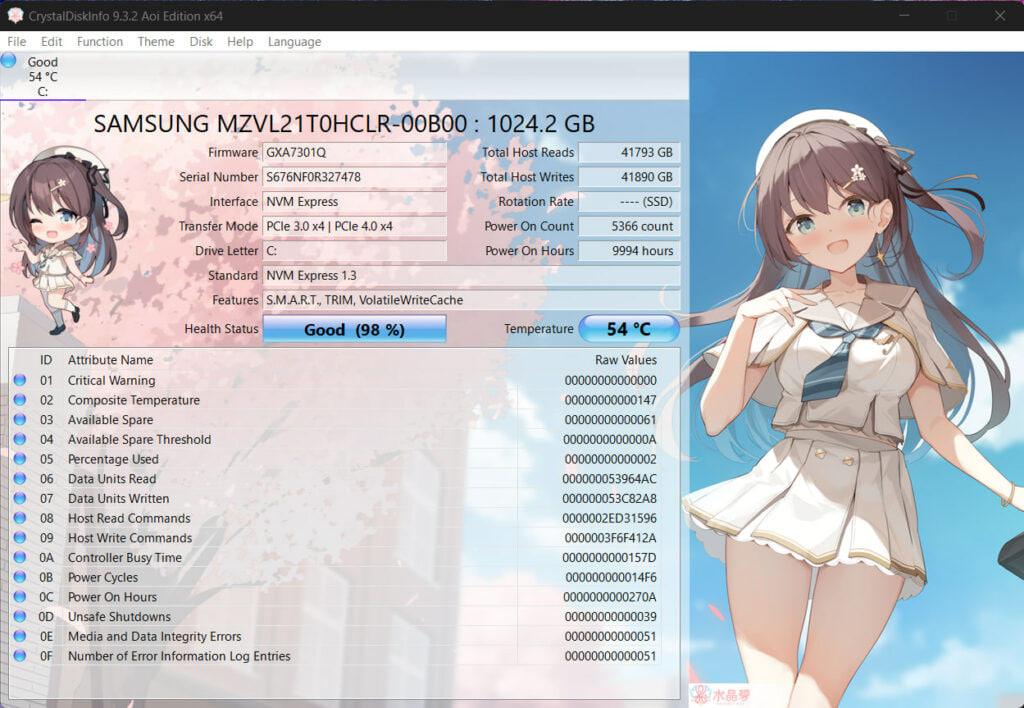Click the blue Good status orb for drive C:
The width and height of the screenshot is (1024, 708).
click(x=8, y=61)
